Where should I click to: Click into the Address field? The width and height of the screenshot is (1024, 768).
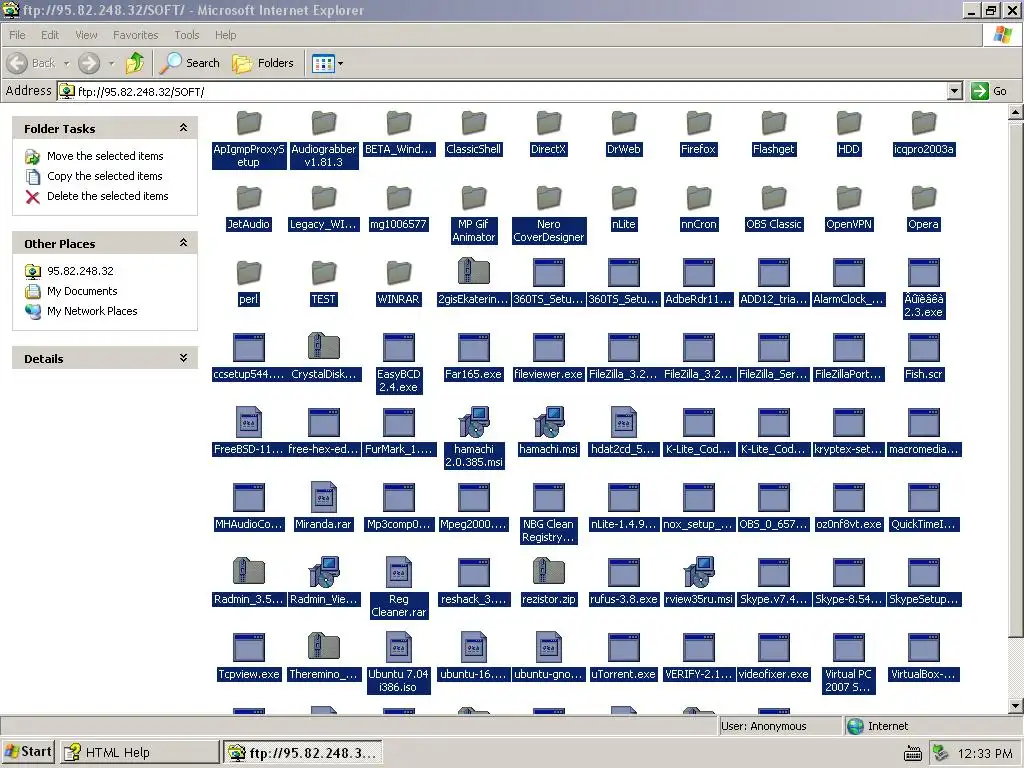pyautogui.click(x=502, y=91)
